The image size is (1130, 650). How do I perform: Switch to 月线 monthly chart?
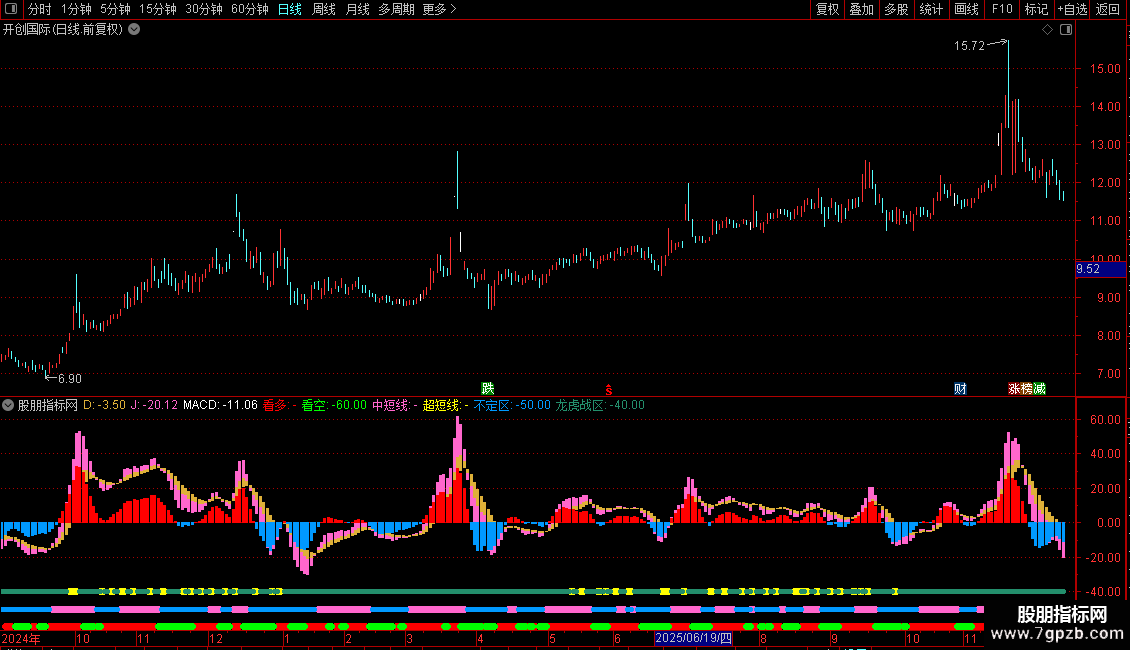357,9
